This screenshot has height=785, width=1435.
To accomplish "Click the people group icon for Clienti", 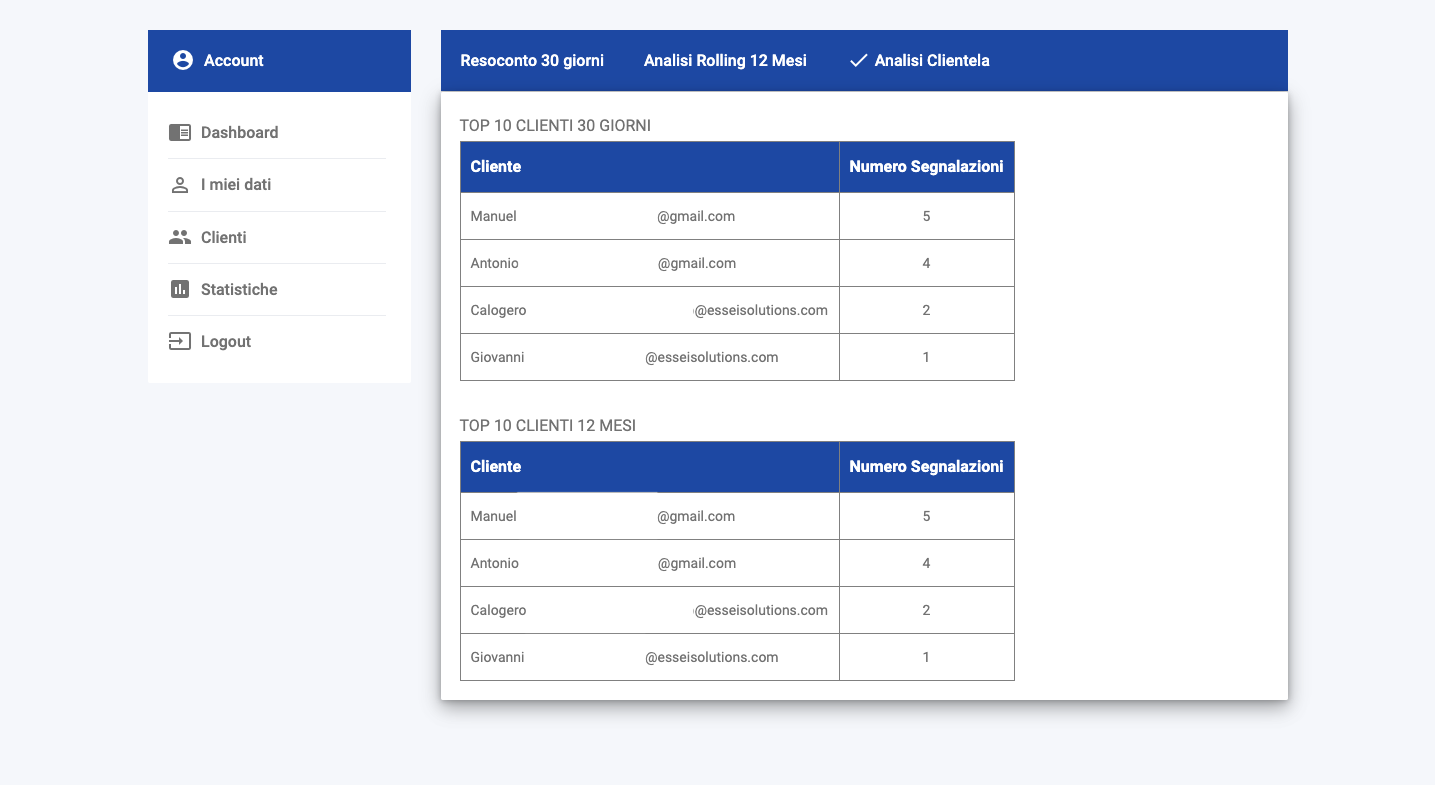I will 180,237.
